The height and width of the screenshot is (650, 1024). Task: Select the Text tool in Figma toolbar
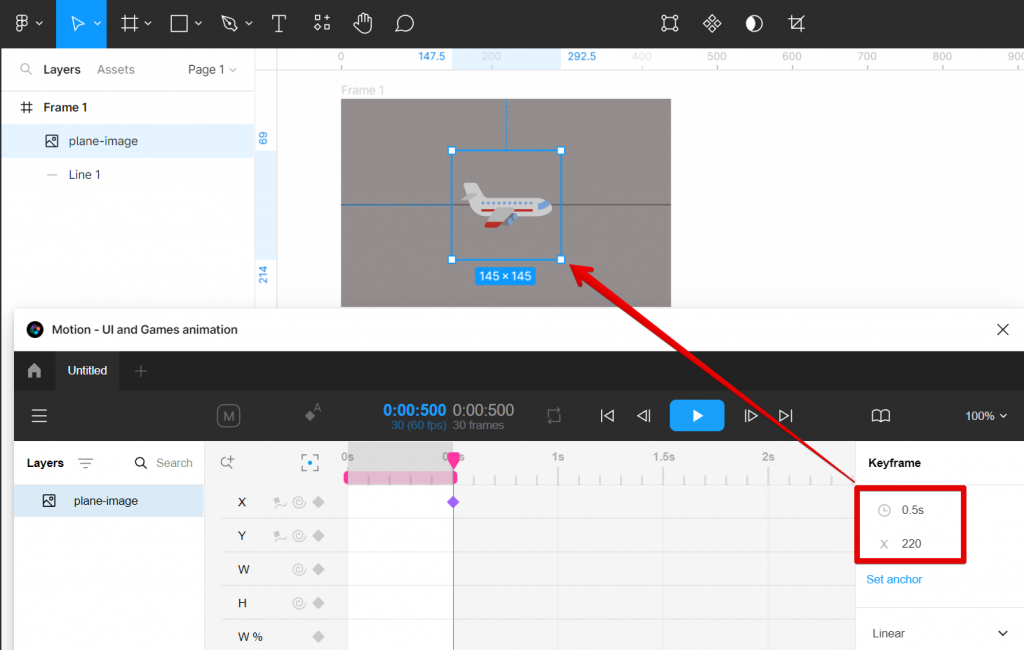[279, 23]
